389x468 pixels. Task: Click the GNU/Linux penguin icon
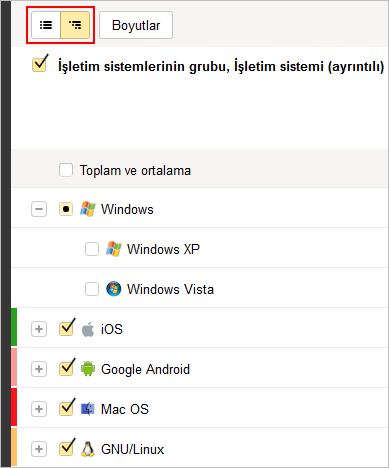[88, 449]
